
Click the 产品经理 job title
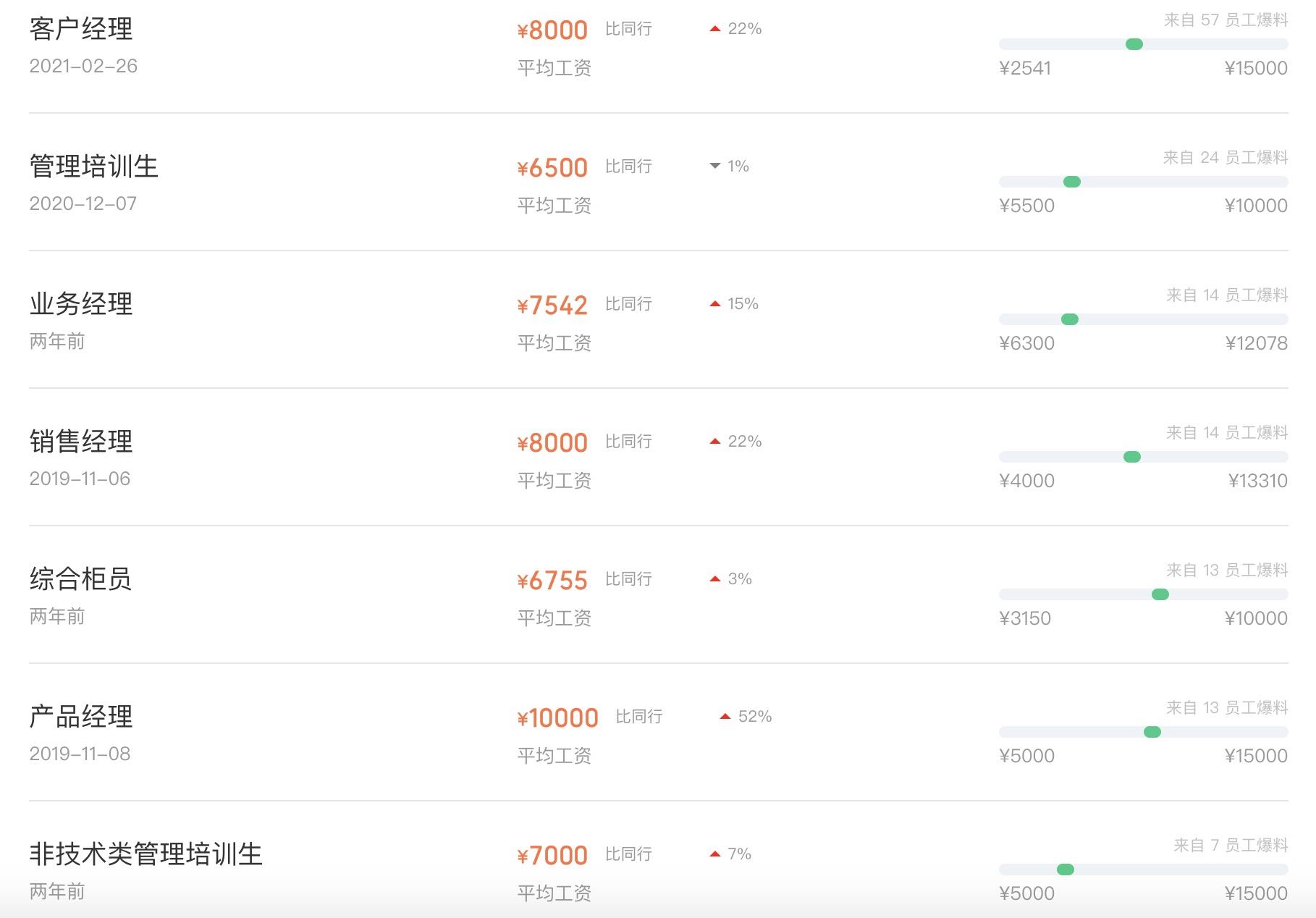point(81,717)
